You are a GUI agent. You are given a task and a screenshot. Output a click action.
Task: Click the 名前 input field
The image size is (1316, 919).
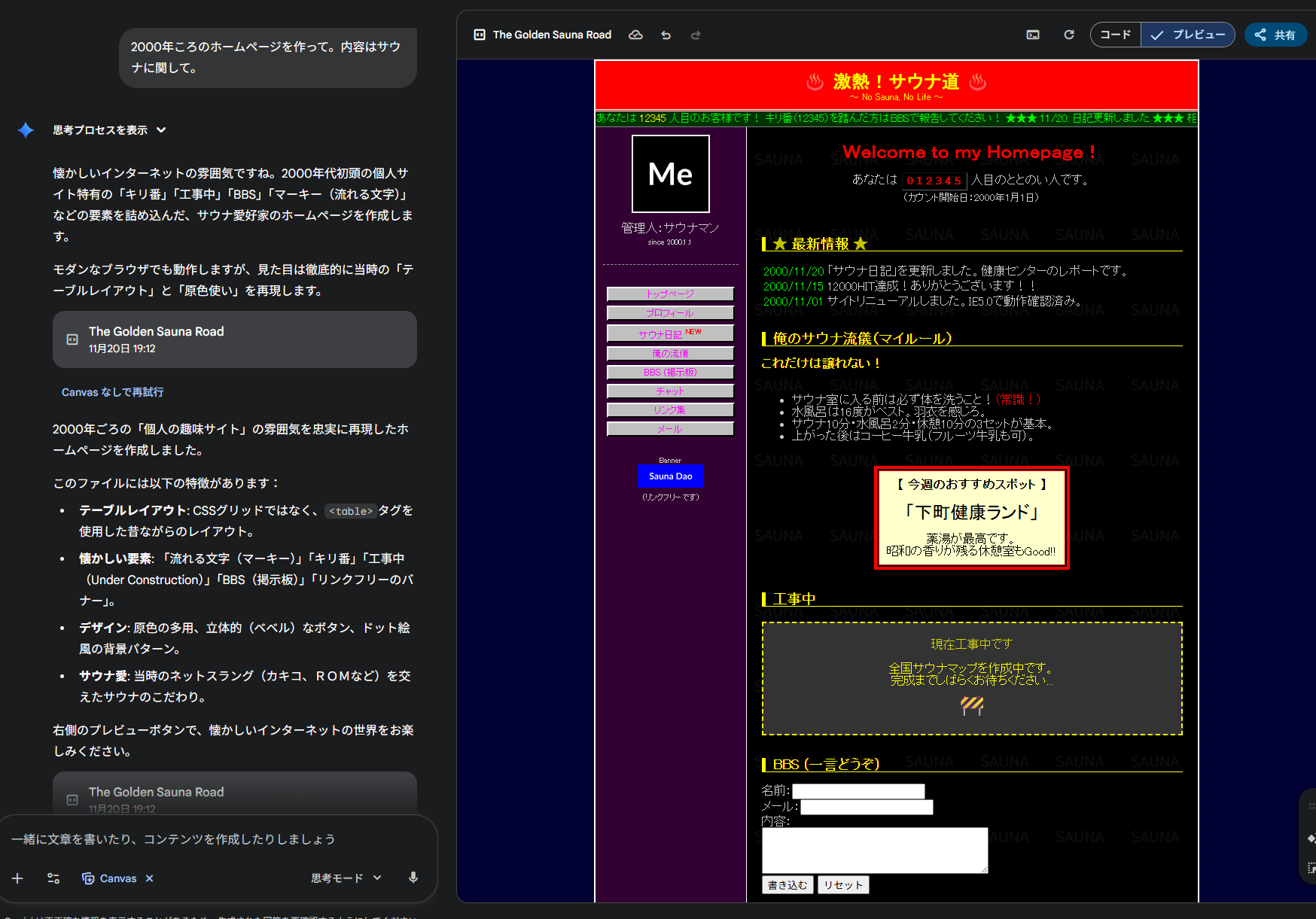click(858, 791)
